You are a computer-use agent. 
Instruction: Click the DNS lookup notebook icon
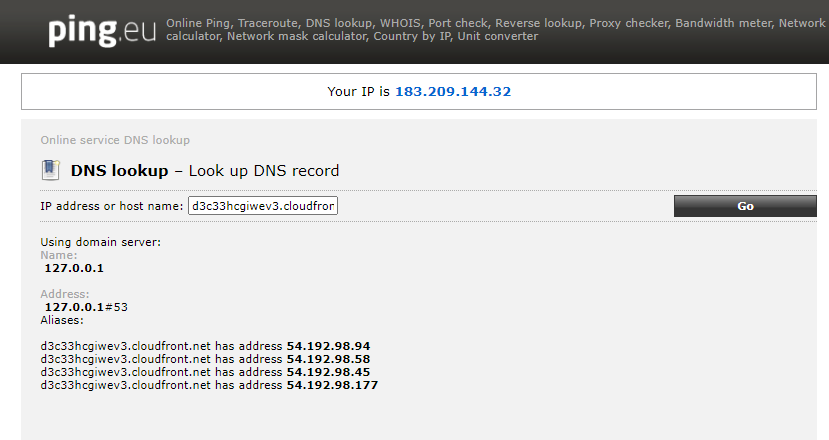[x=50, y=170]
